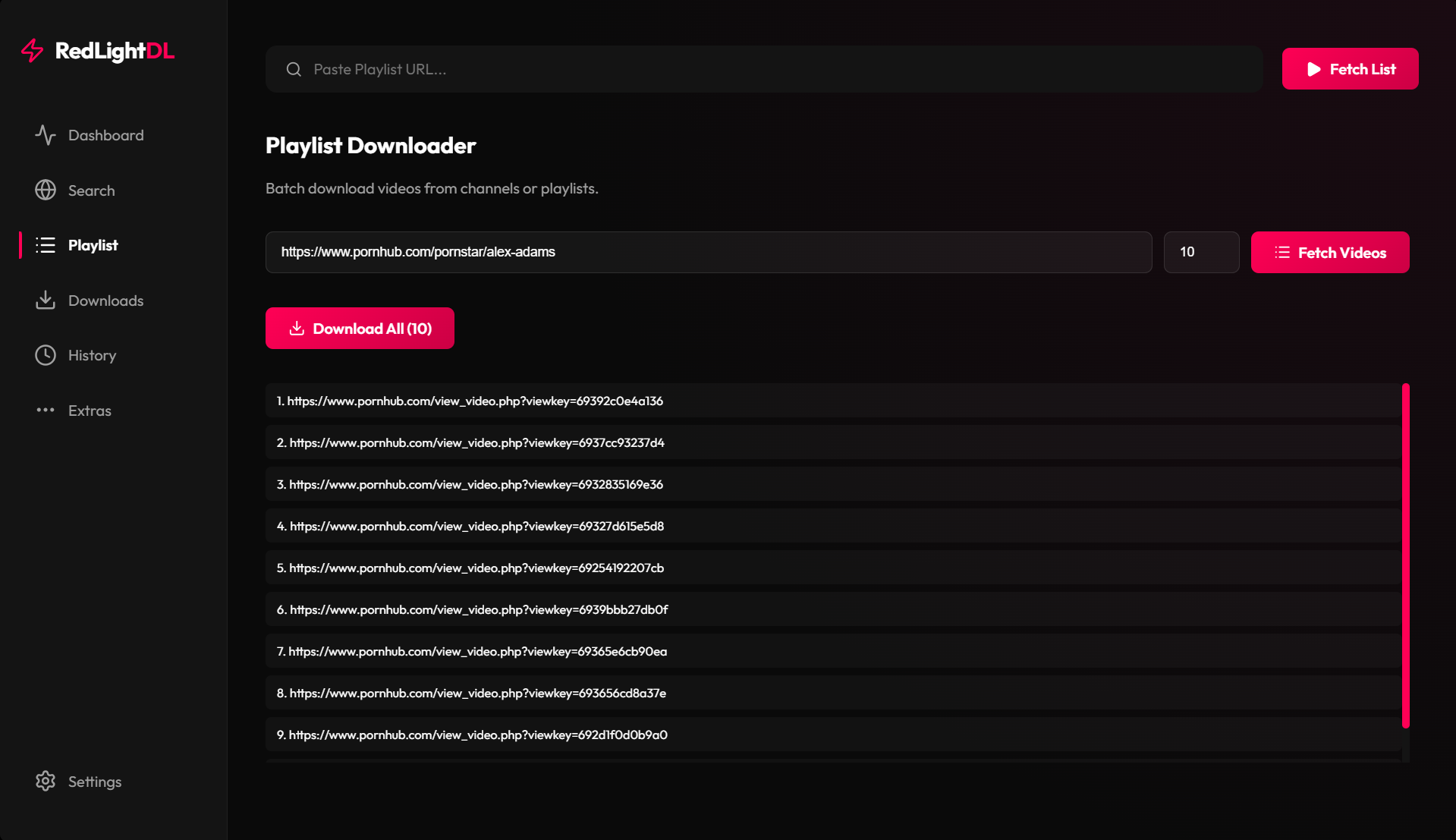Select video link 1 ending 69392c0e4a136
This screenshot has width=1456, height=840.
[x=833, y=401]
